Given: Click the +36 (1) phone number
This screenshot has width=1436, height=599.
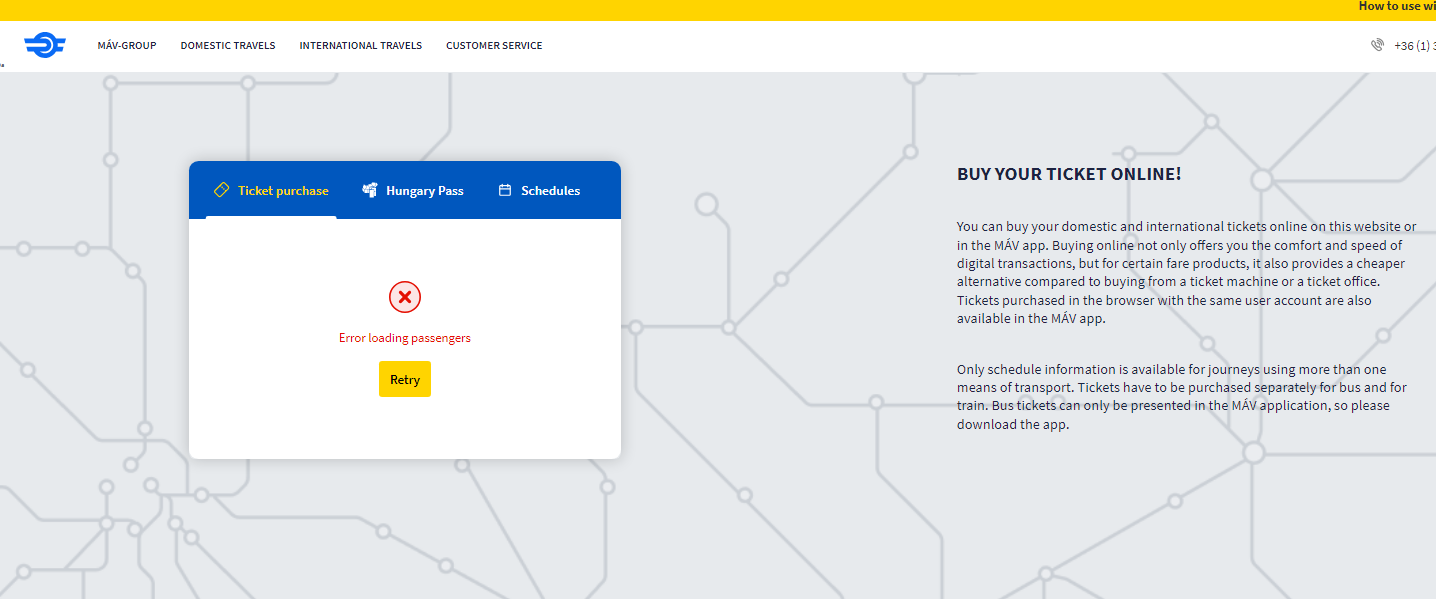Looking at the screenshot, I should [1414, 46].
